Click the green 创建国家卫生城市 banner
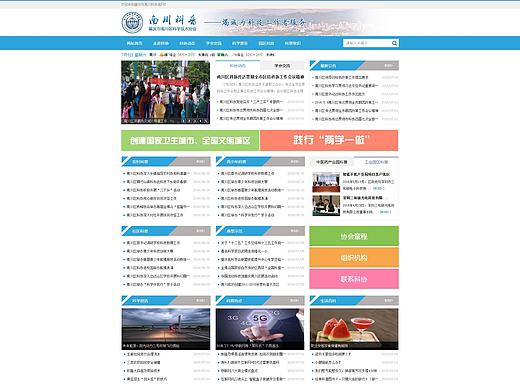 pyautogui.click(x=190, y=140)
